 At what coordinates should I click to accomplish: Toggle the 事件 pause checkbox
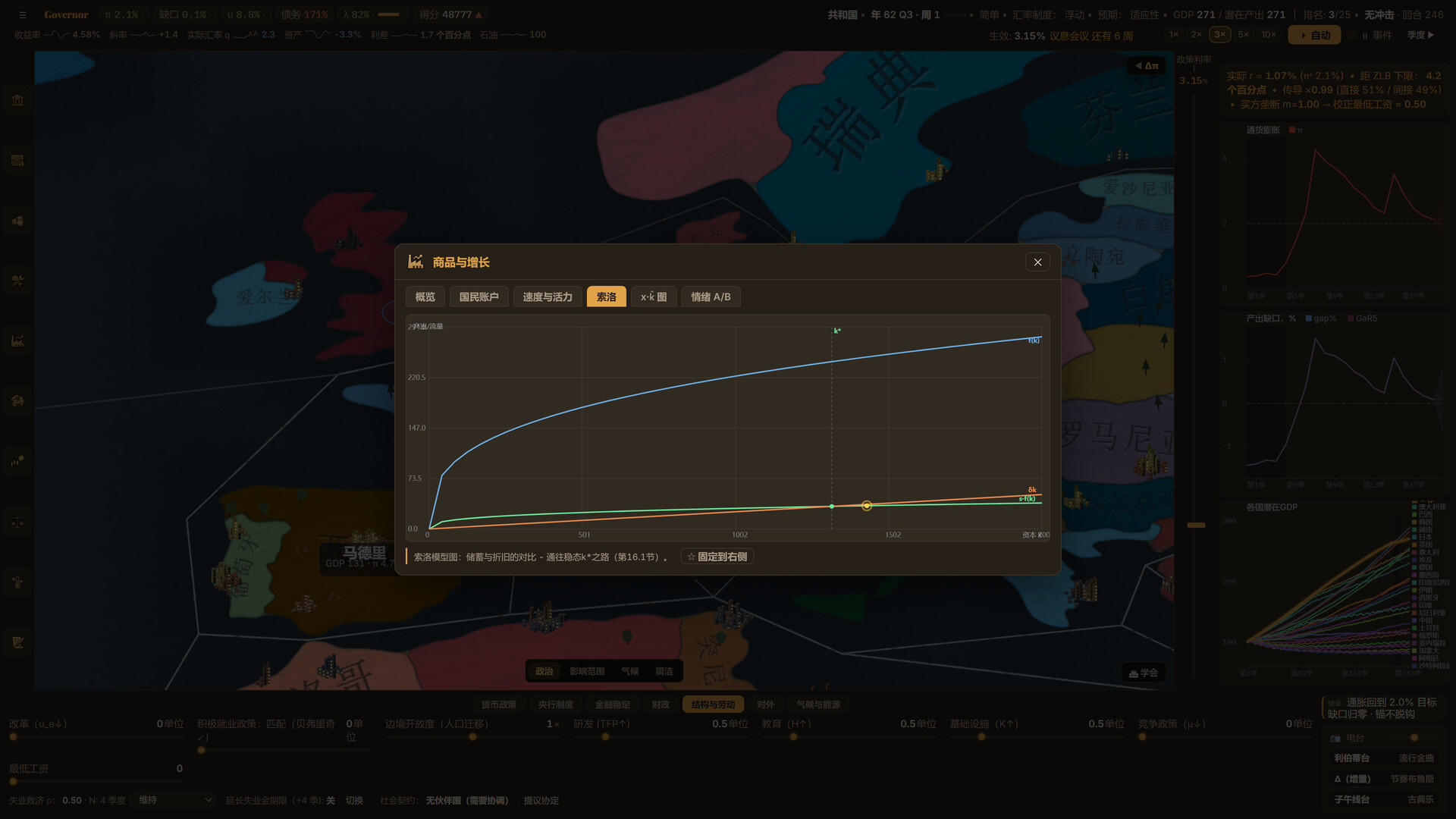pyautogui.click(x=1352, y=36)
